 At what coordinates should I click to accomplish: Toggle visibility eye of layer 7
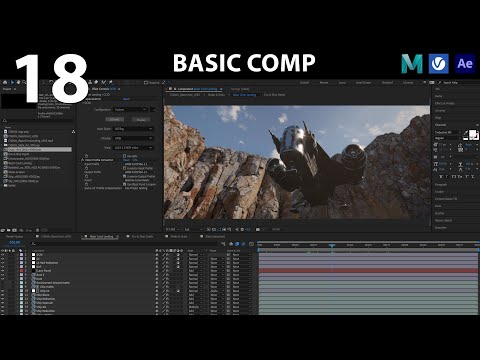pos(3,279)
